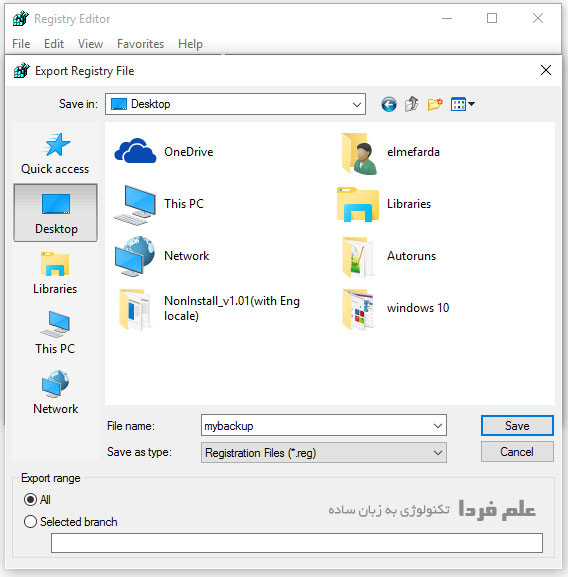This screenshot has height=577, width=568.
Task: Open This PC from the left places bar
Action: click(55, 333)
